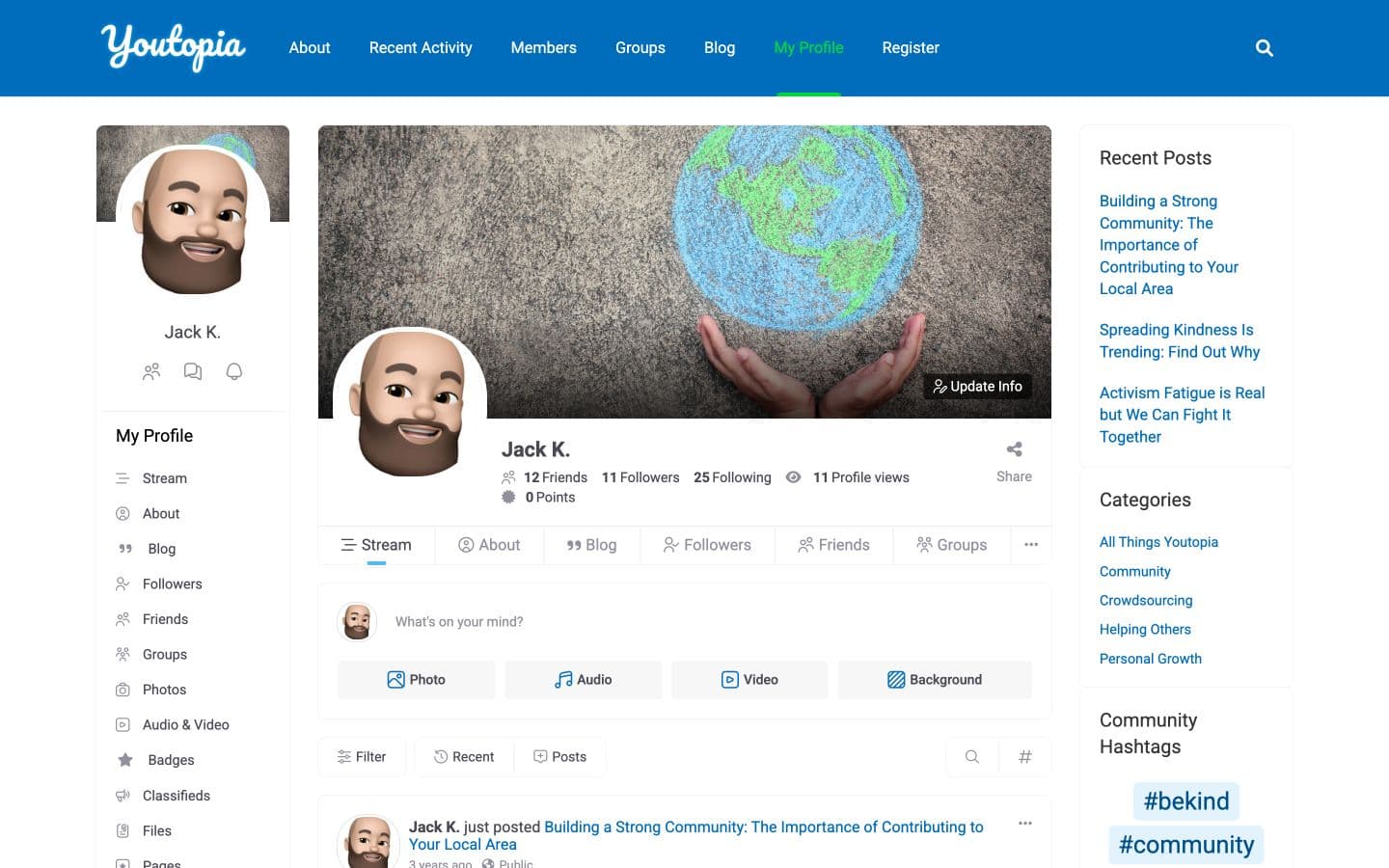Go to Groups in top navigation

640,48
